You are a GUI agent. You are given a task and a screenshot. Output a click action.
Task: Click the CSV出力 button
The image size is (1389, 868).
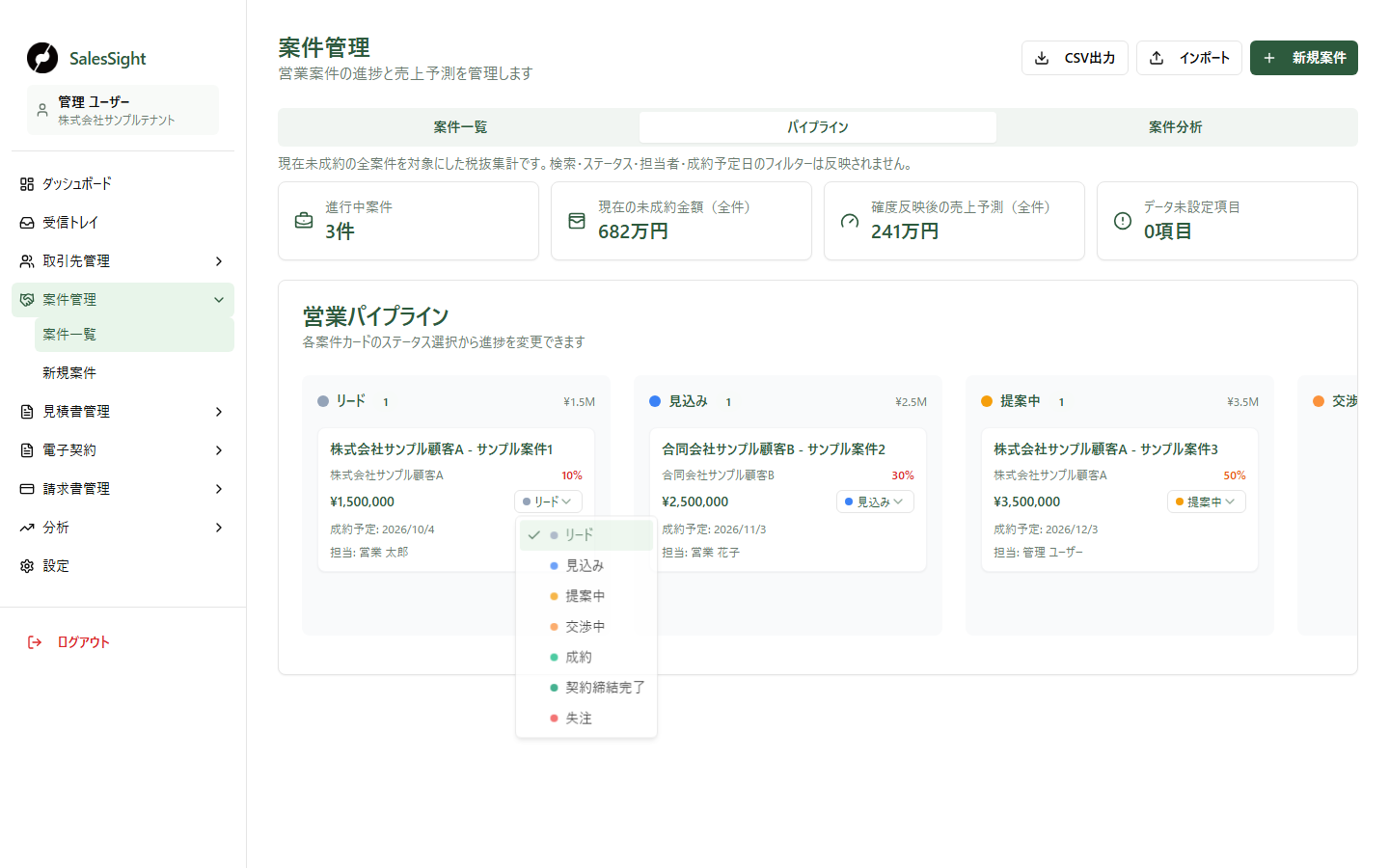pos(1075,58)
